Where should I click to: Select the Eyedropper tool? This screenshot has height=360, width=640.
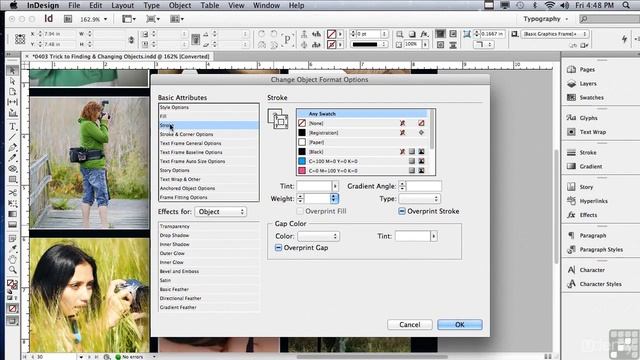coord(13,249)
